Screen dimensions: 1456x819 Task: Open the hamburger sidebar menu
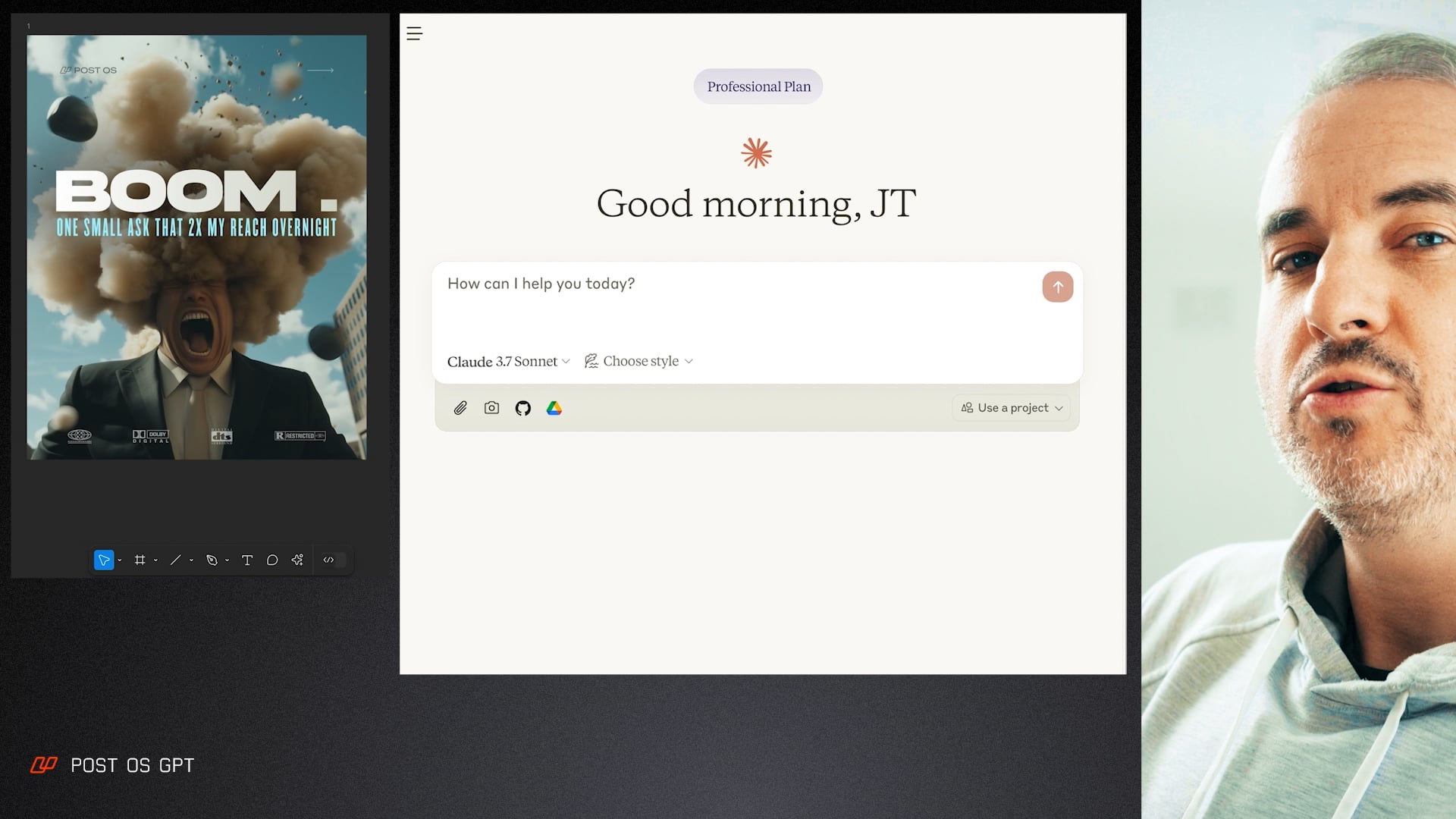tap(414, 33)
